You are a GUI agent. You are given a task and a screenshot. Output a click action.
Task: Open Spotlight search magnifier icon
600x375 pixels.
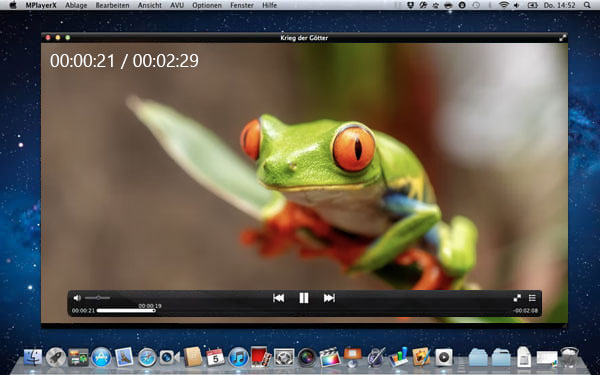(x=587, y=5)
